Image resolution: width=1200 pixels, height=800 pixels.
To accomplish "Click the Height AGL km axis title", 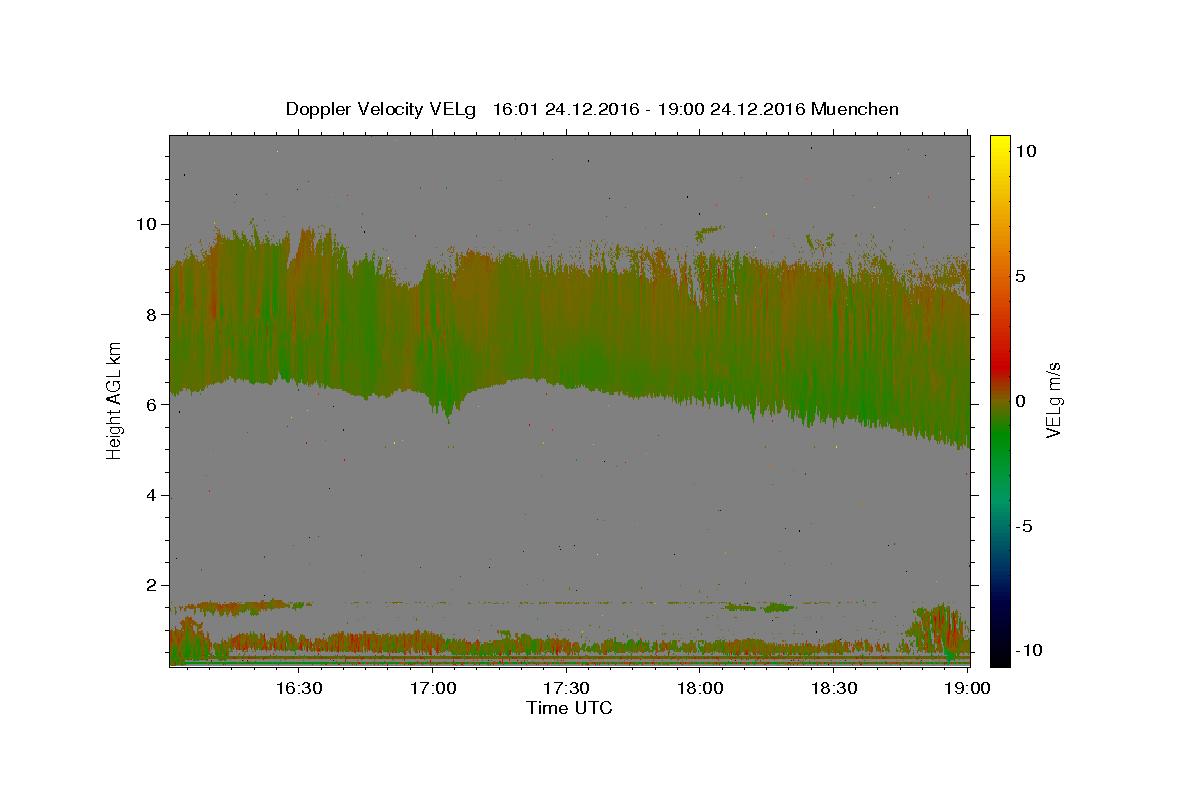I will pos(114,401).
